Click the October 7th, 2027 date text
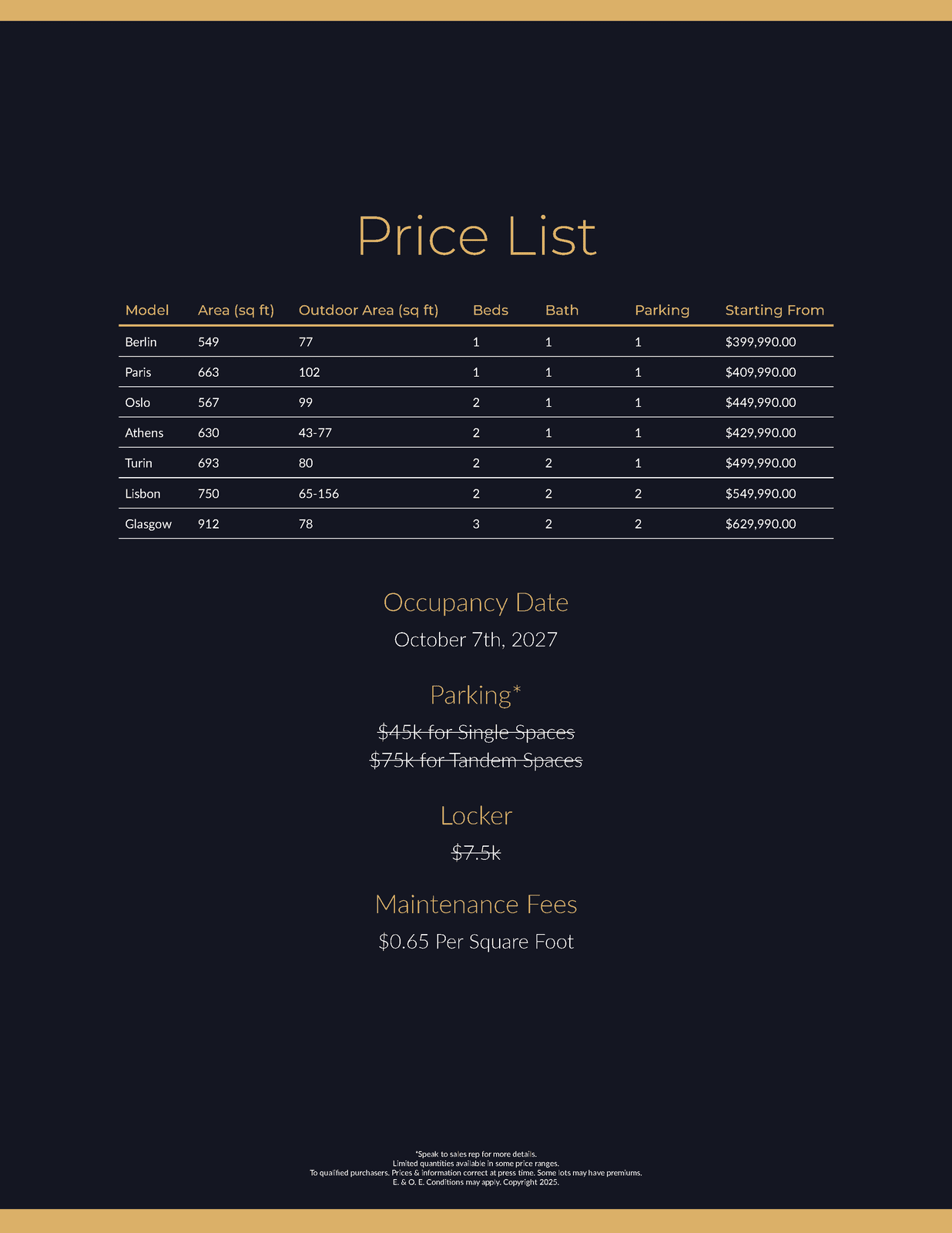Viewport: 952px width, 1233px height. (476, 640)
